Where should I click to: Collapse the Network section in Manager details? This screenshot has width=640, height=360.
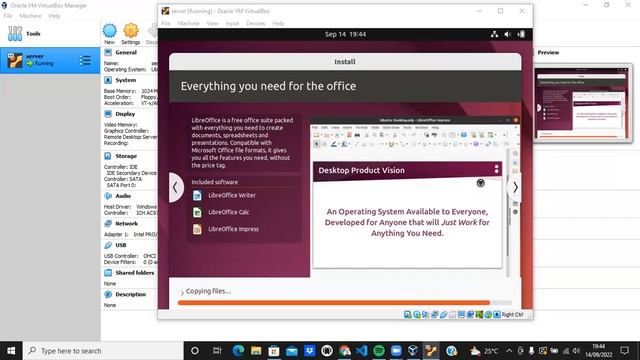pos(127,224)
